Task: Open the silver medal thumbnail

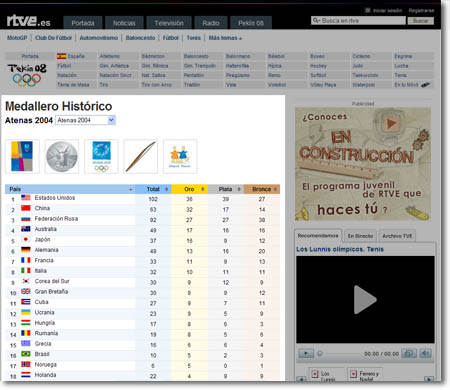Action: coord(62,156)
